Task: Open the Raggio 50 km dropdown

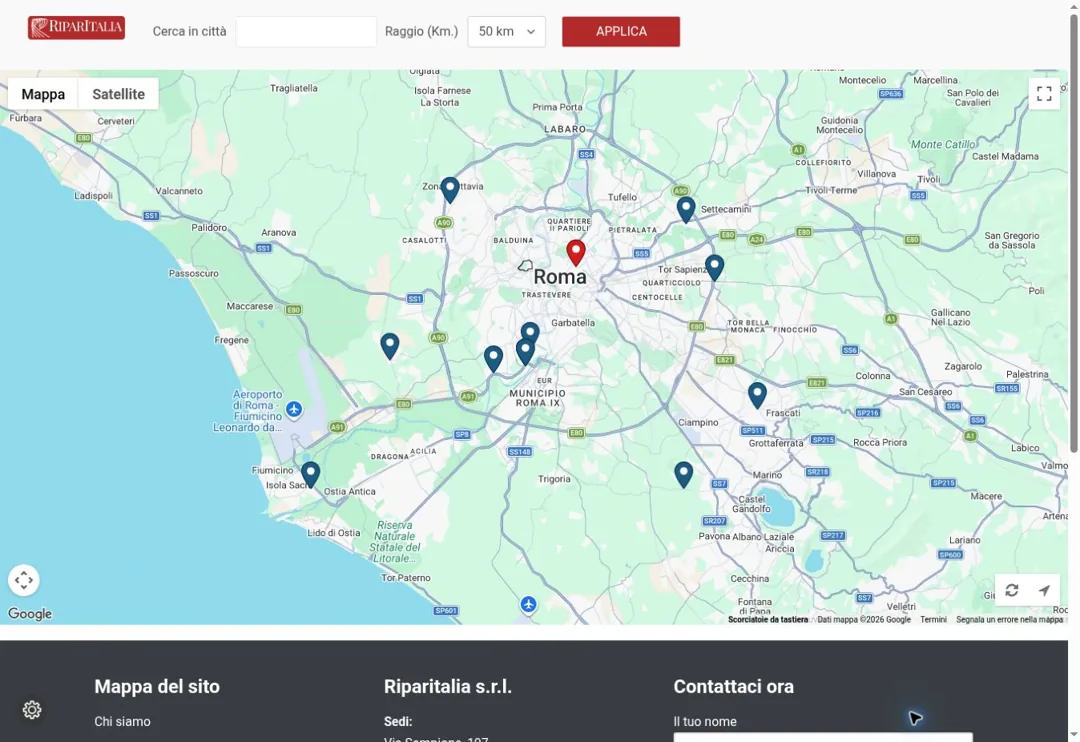Action: [506, 32]
